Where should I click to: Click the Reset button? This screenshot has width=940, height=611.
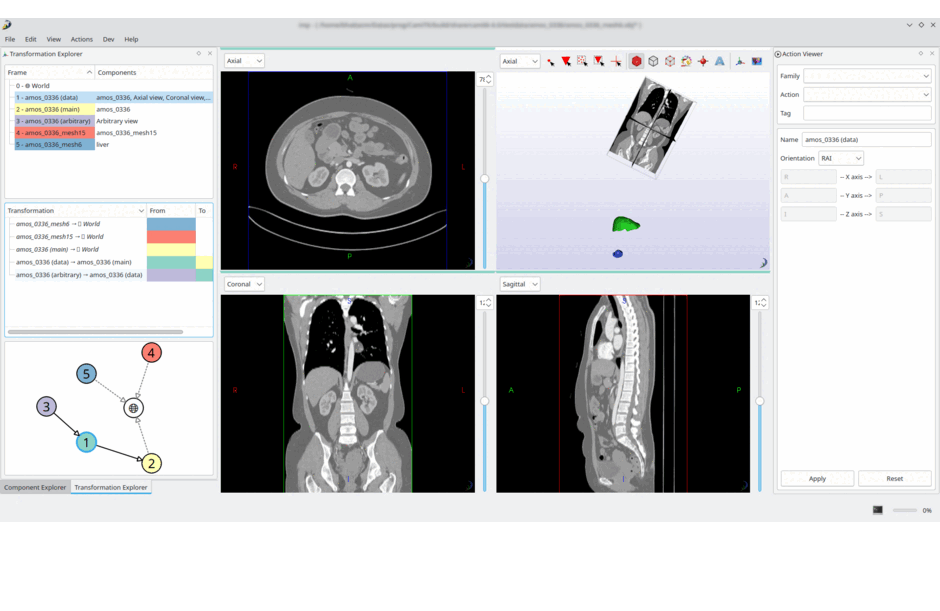[x=894, y=479]
